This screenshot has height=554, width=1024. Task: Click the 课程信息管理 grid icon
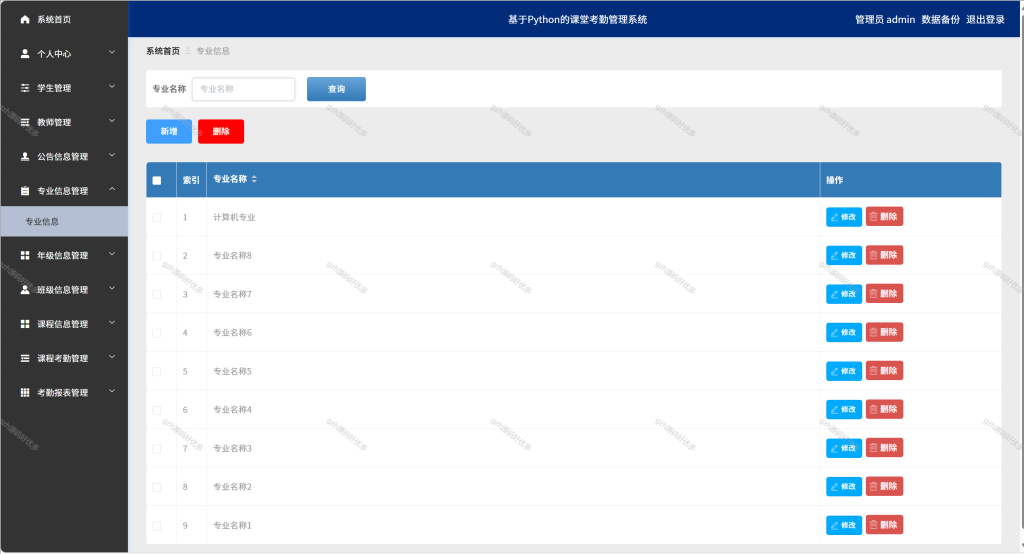(25, 324)
